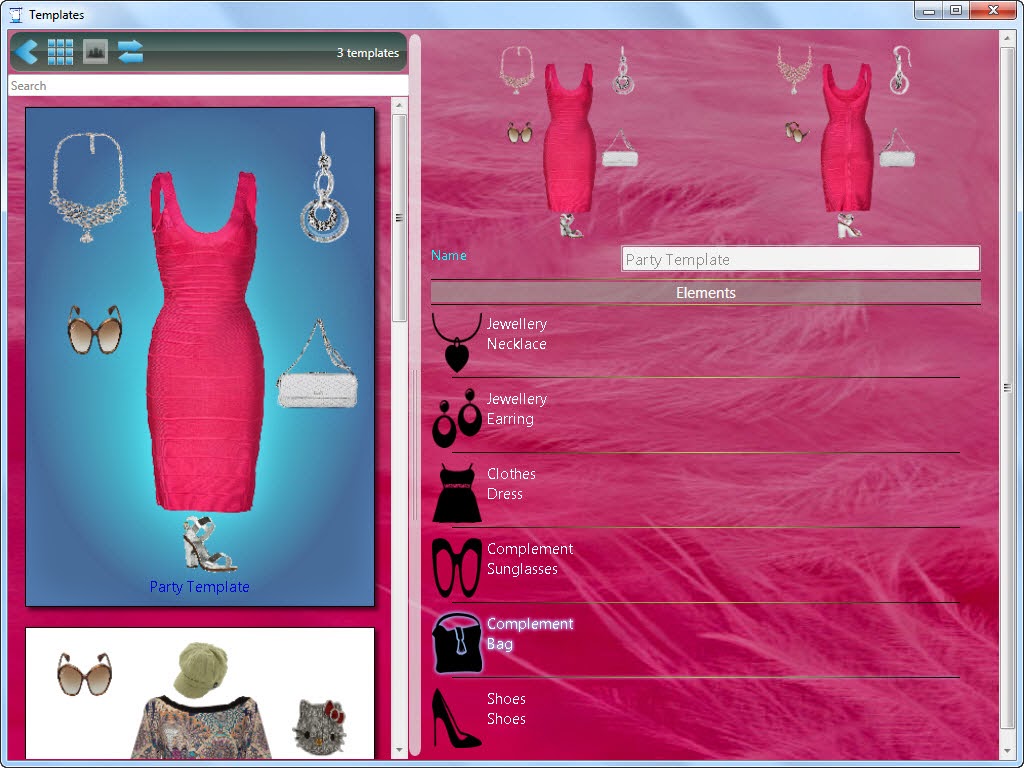This screenshot has width=1024, height=768.
Task: Select the dress silhouette icon under Elements
Action: point(456,490)
